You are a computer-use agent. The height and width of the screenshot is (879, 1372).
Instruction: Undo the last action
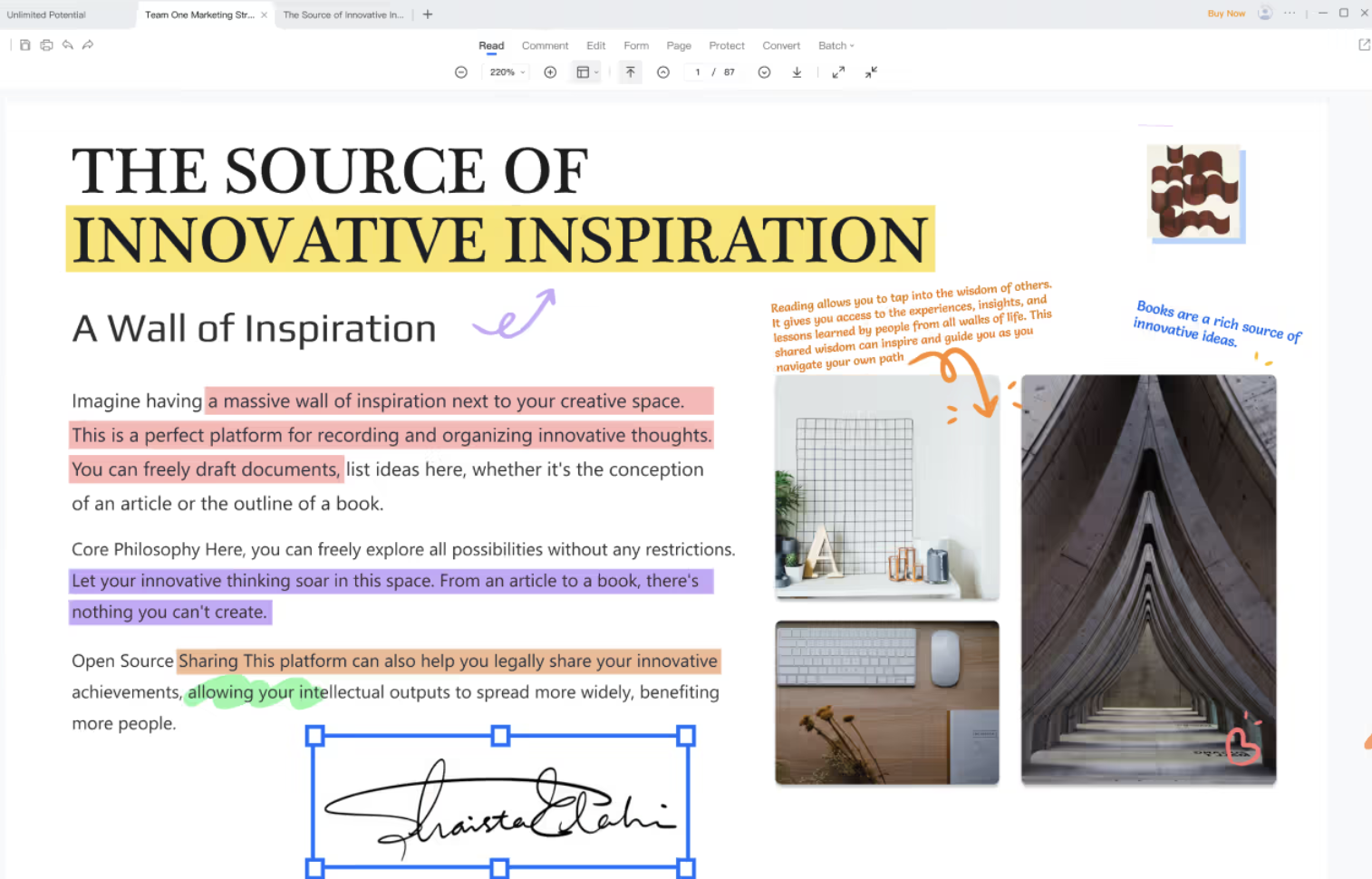pyautogui.click(x=67, y=45)
